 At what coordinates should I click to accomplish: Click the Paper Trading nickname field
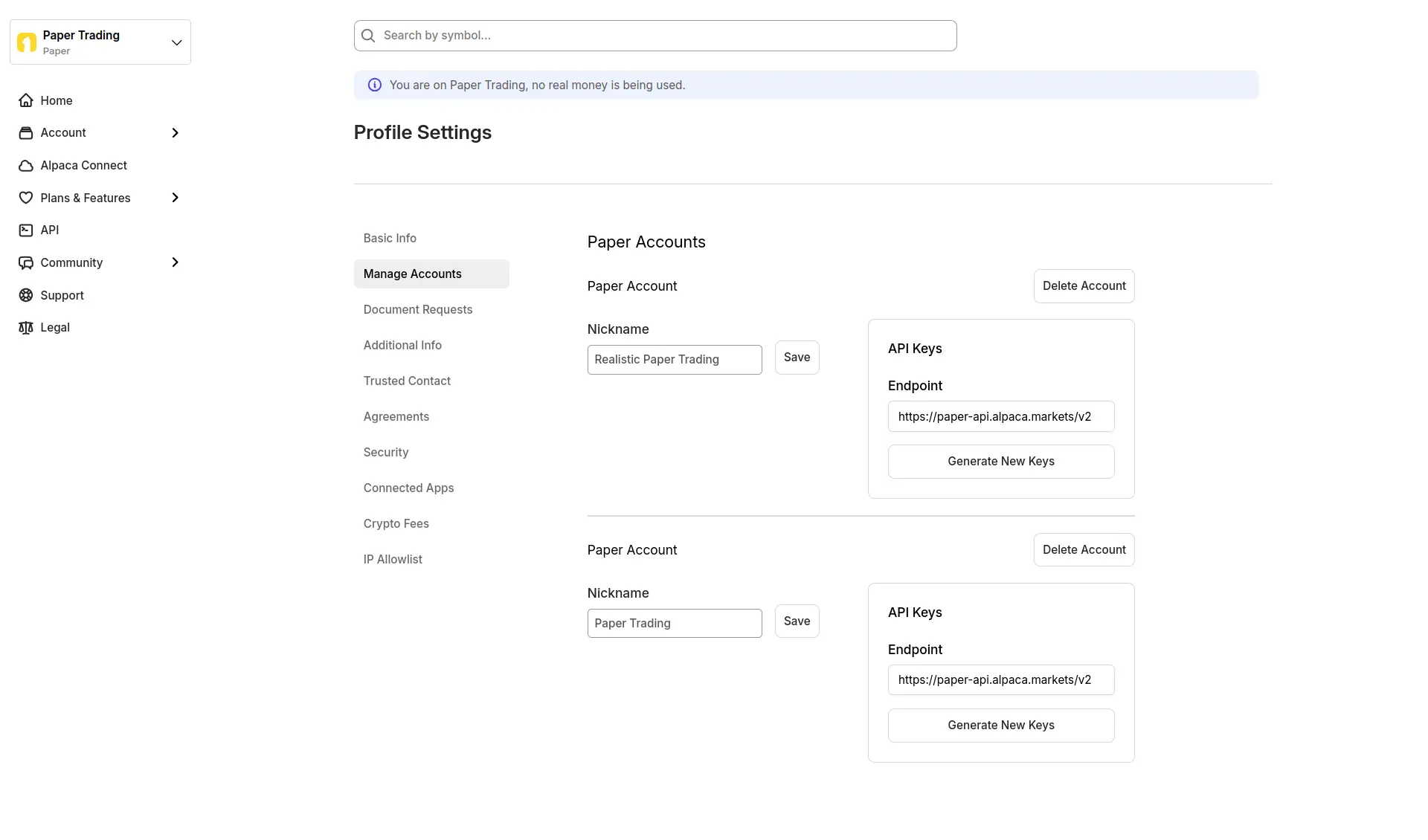[x=675, y=624]
